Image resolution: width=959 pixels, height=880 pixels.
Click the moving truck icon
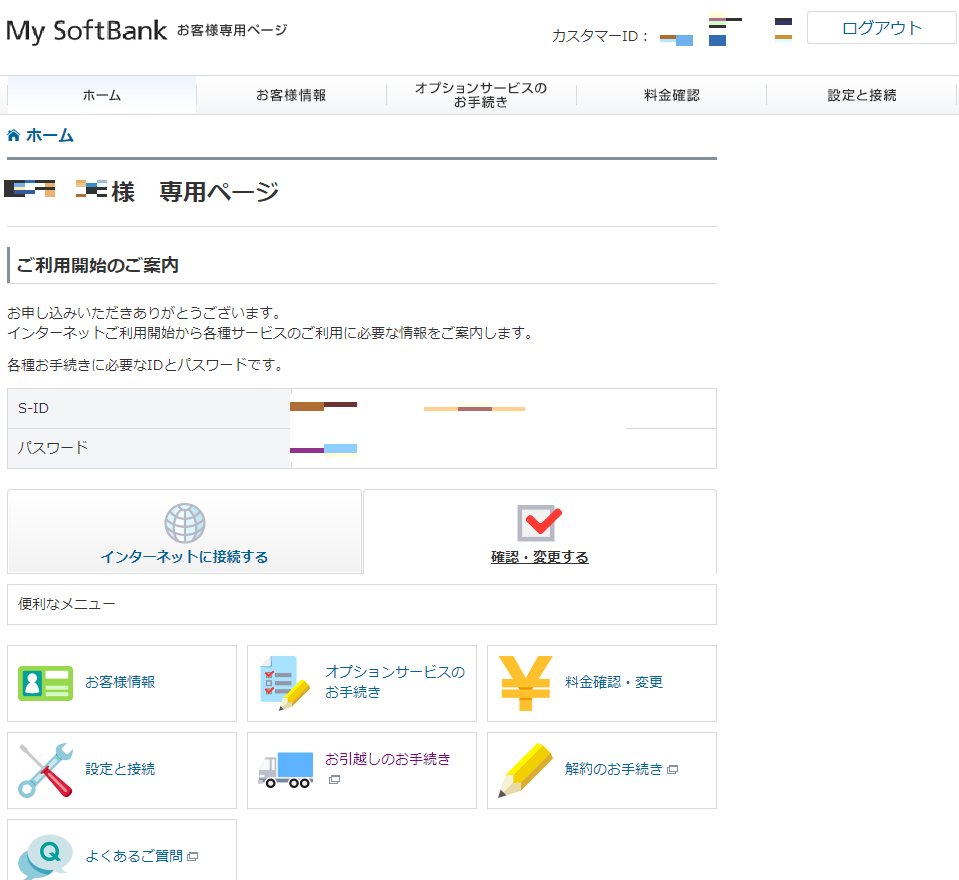click(286, 770)
